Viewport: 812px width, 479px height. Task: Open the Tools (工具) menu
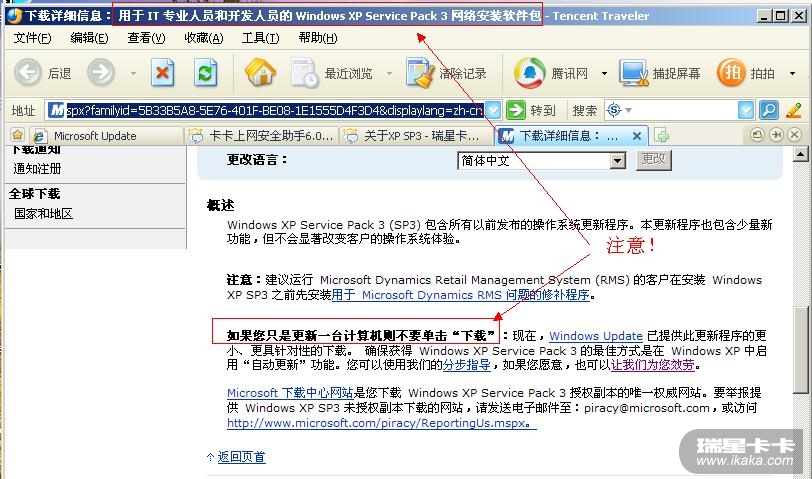click(260, 38)
